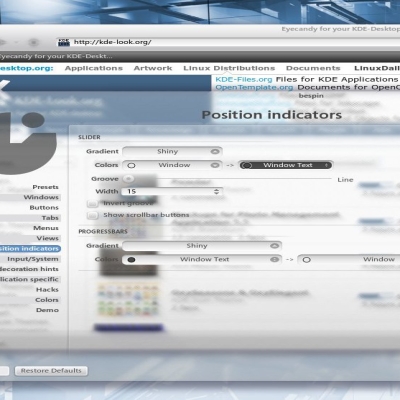
Task: Open Linux Distributions menu on the website
Action: (229, 68)
